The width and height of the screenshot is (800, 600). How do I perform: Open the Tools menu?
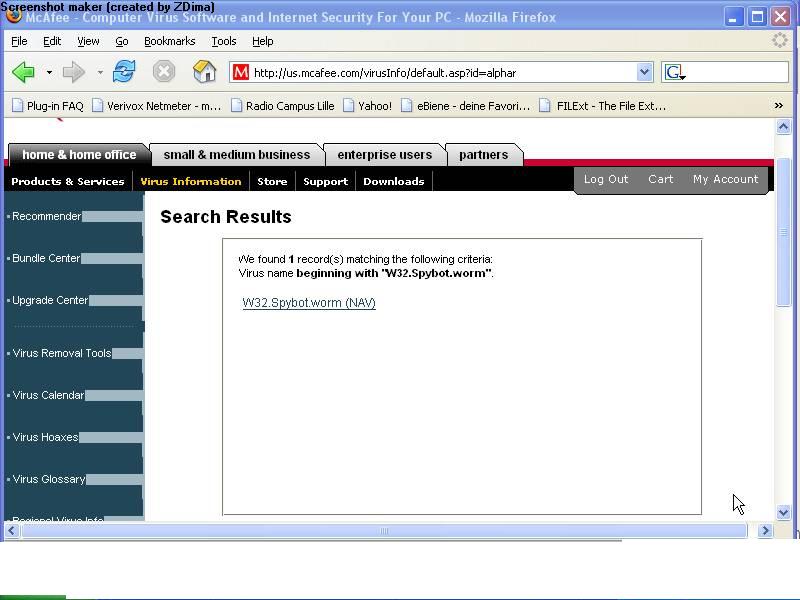coord(224,41)
